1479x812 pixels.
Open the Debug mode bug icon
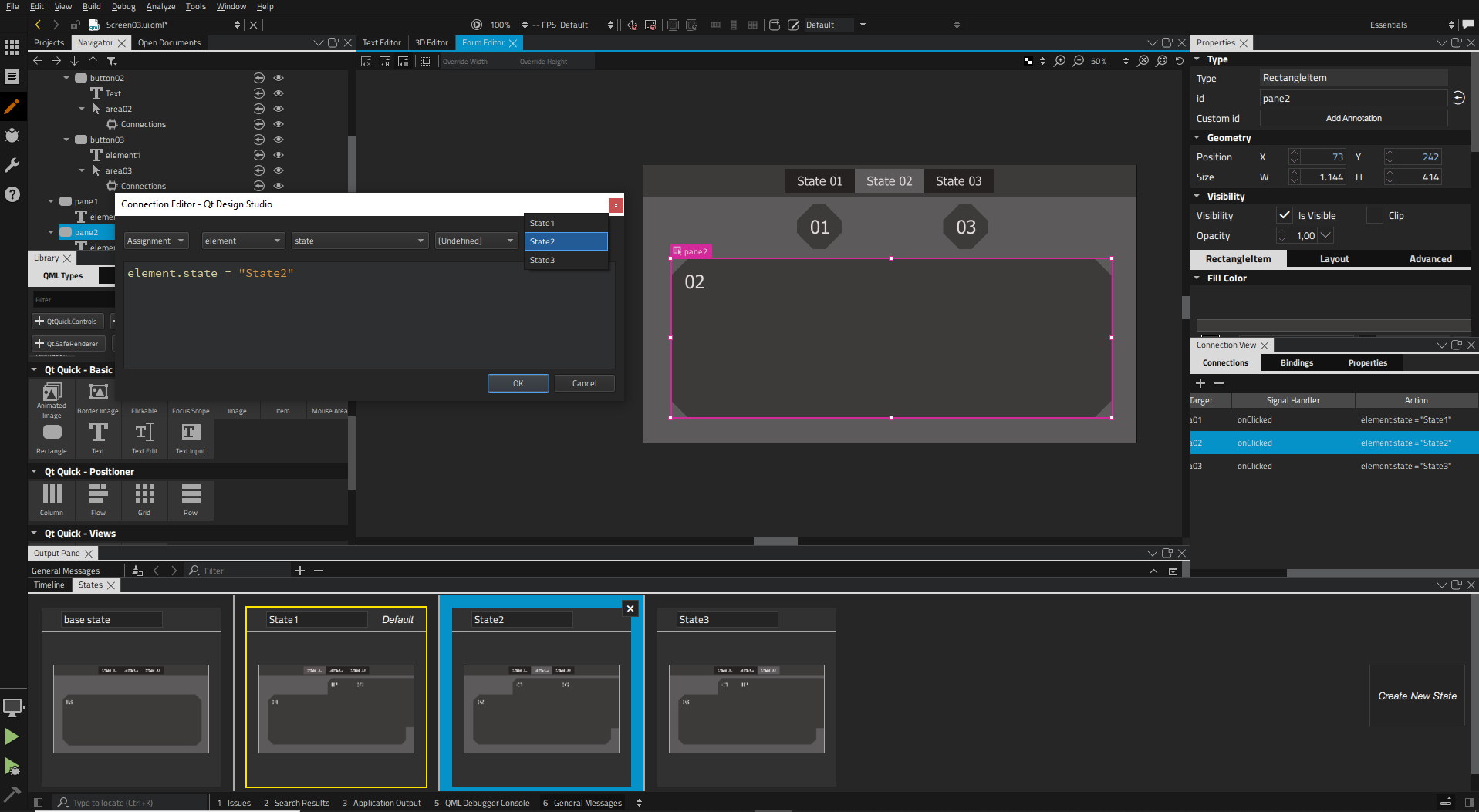12,136
